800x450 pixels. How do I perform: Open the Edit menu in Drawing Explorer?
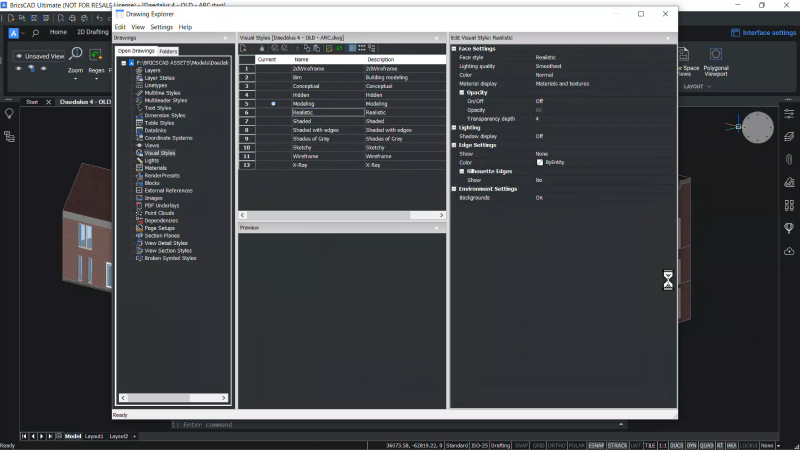(x=120, y=27)
